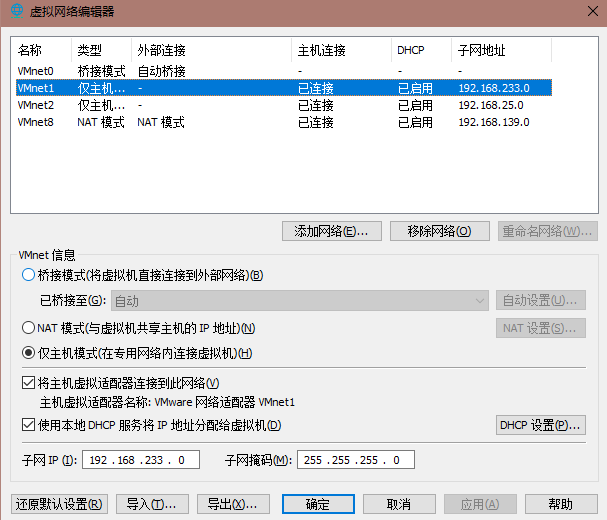The image size is (607, 520).
Task: Select the 仅主机模式 radio button
Action: coord(28,353)
